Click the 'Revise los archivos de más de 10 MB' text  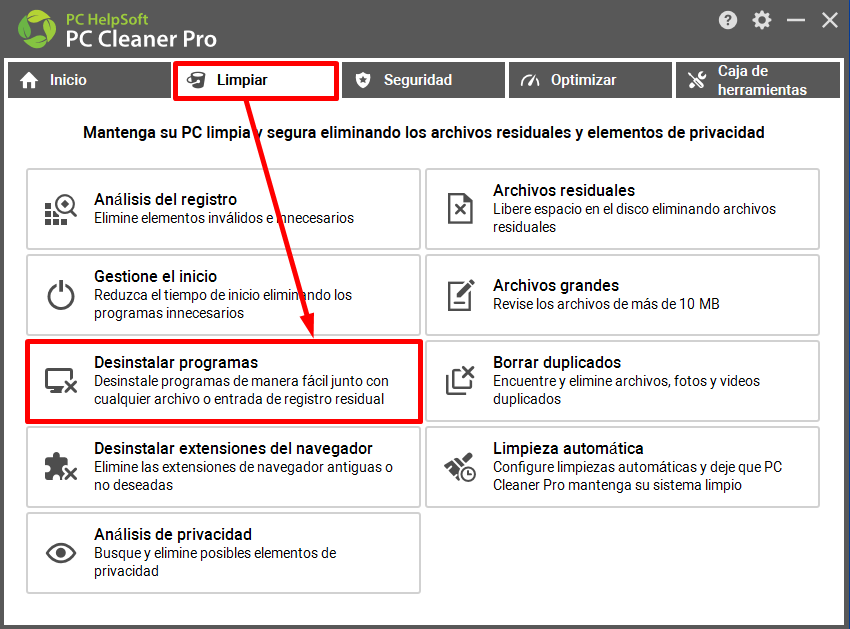click(606, 304)
